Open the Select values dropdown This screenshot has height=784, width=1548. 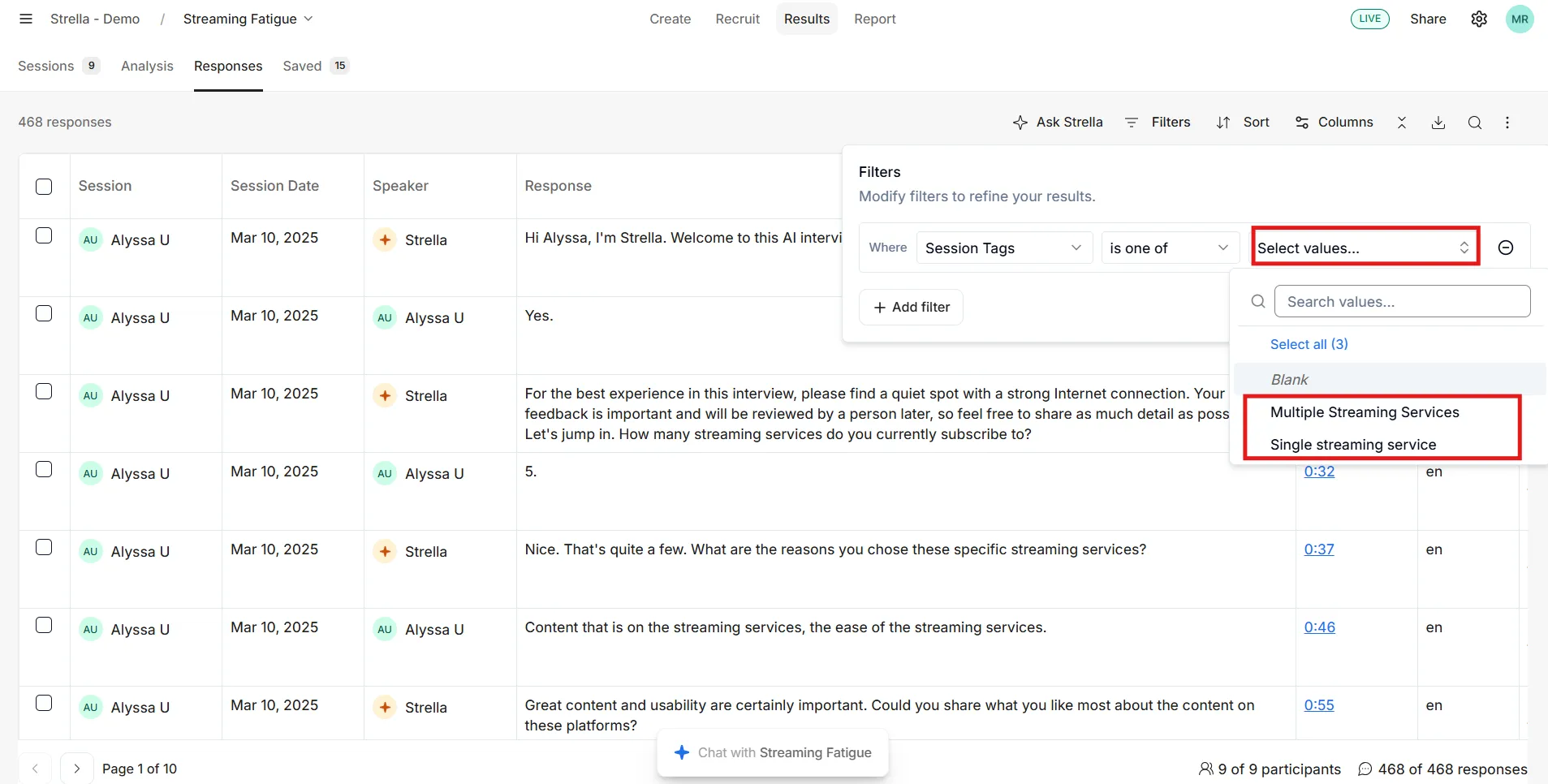[1365, 248]
